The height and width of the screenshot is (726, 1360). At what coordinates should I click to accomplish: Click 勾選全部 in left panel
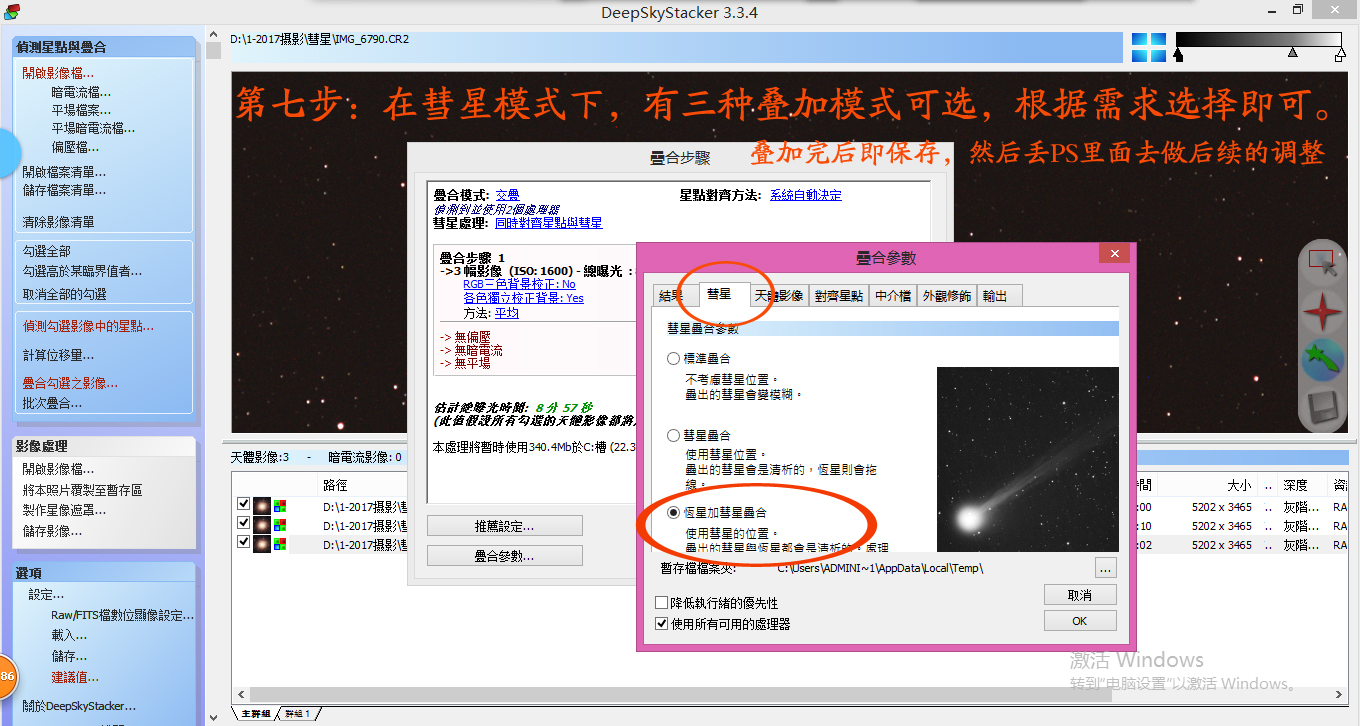tap(47, 251)
